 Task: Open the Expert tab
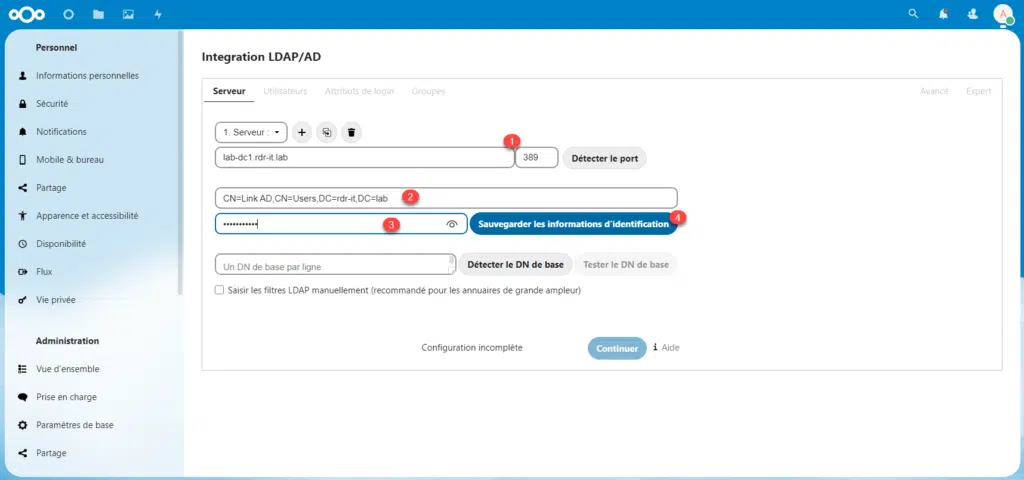[978, 91]
